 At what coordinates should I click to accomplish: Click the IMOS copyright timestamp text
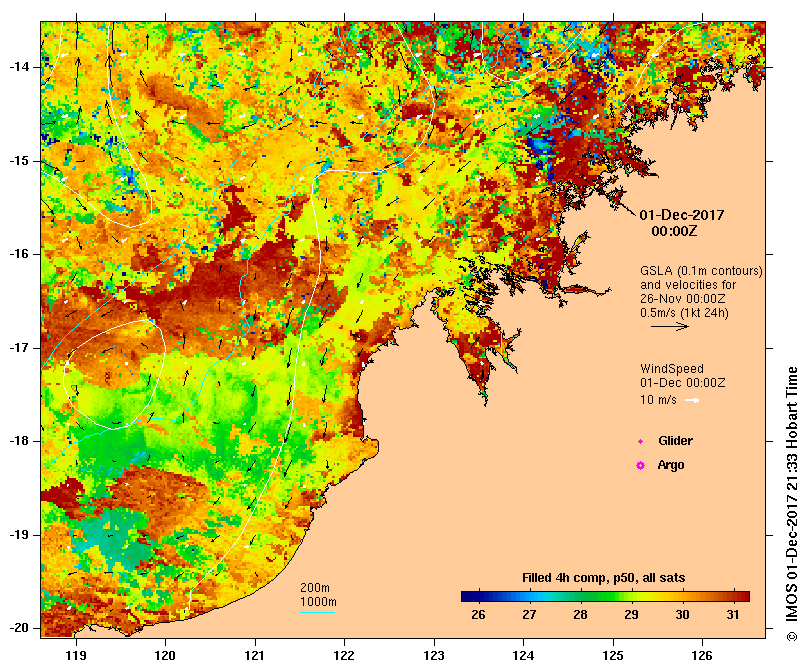791,504
